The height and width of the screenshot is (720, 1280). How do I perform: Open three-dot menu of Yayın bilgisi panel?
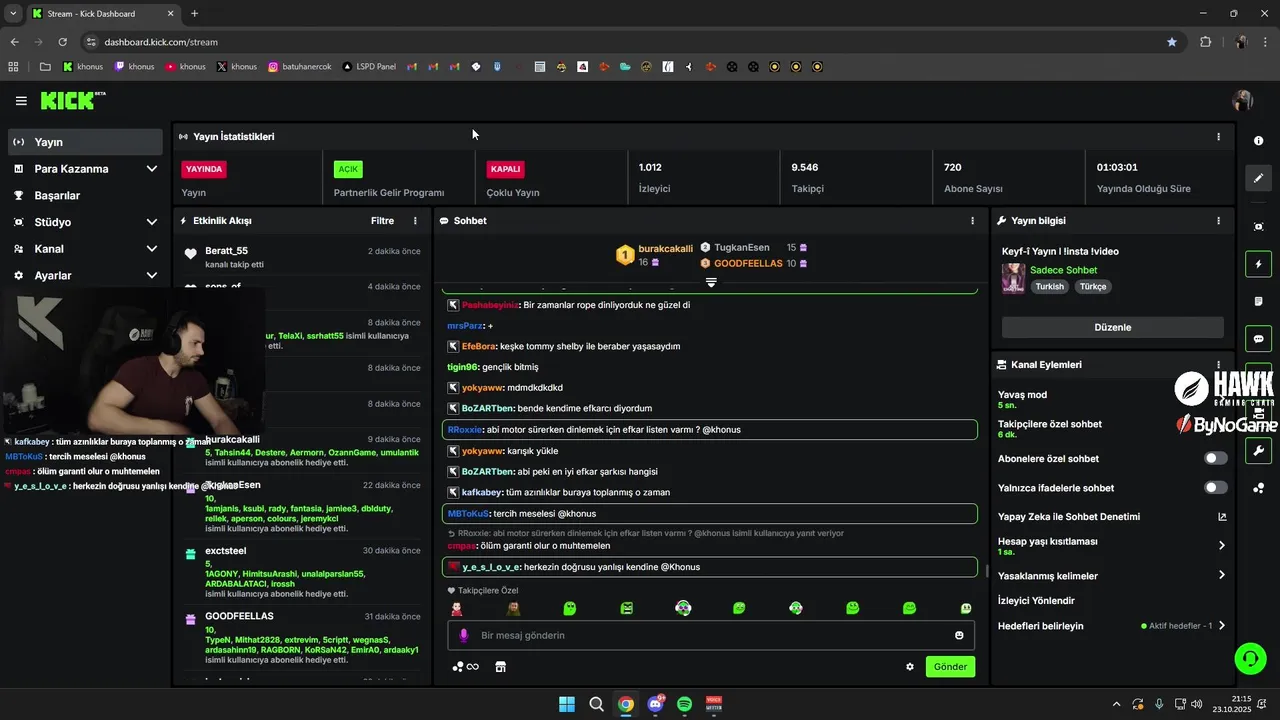click(1218, 221)
